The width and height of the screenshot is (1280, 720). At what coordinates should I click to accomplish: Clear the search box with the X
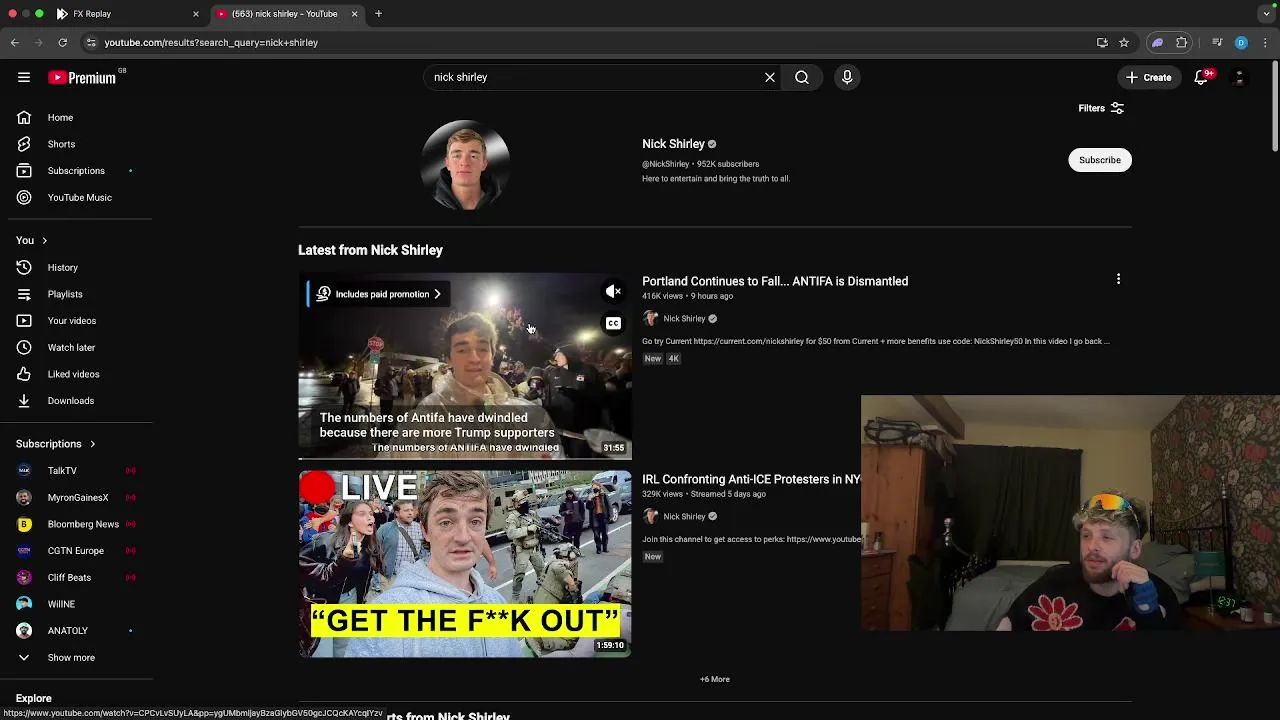pos(770,77)
